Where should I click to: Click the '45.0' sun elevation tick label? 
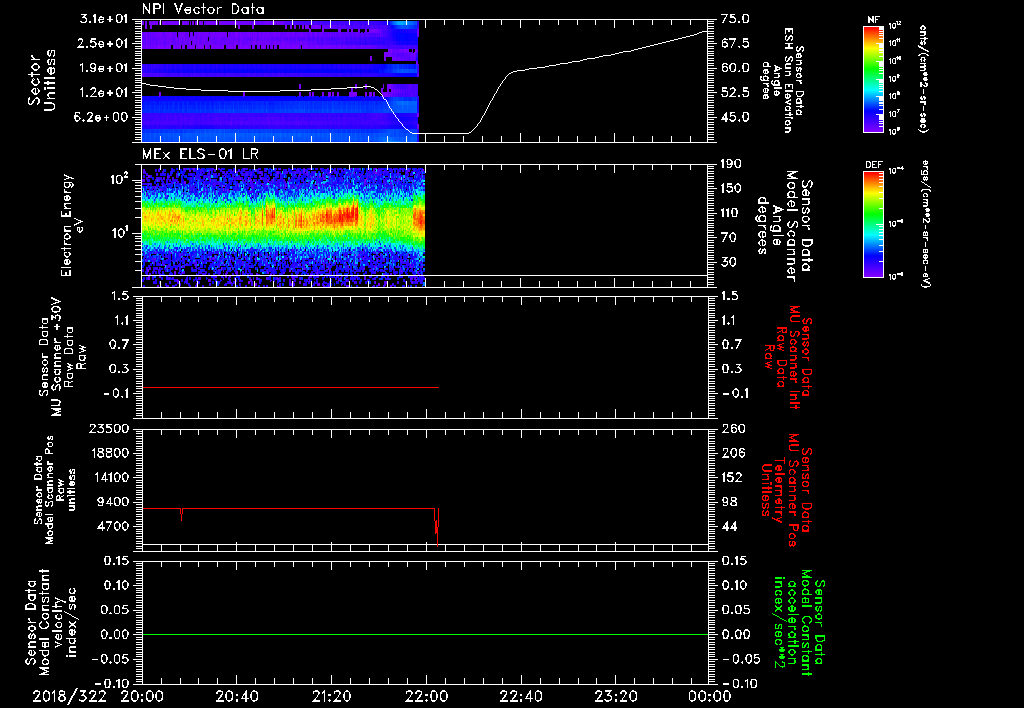[x=735, y=118]
